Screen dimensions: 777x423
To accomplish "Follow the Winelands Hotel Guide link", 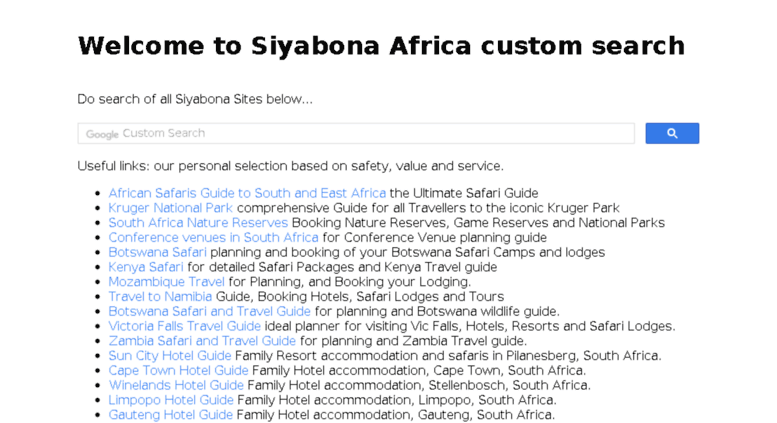I will coord(176,385).
